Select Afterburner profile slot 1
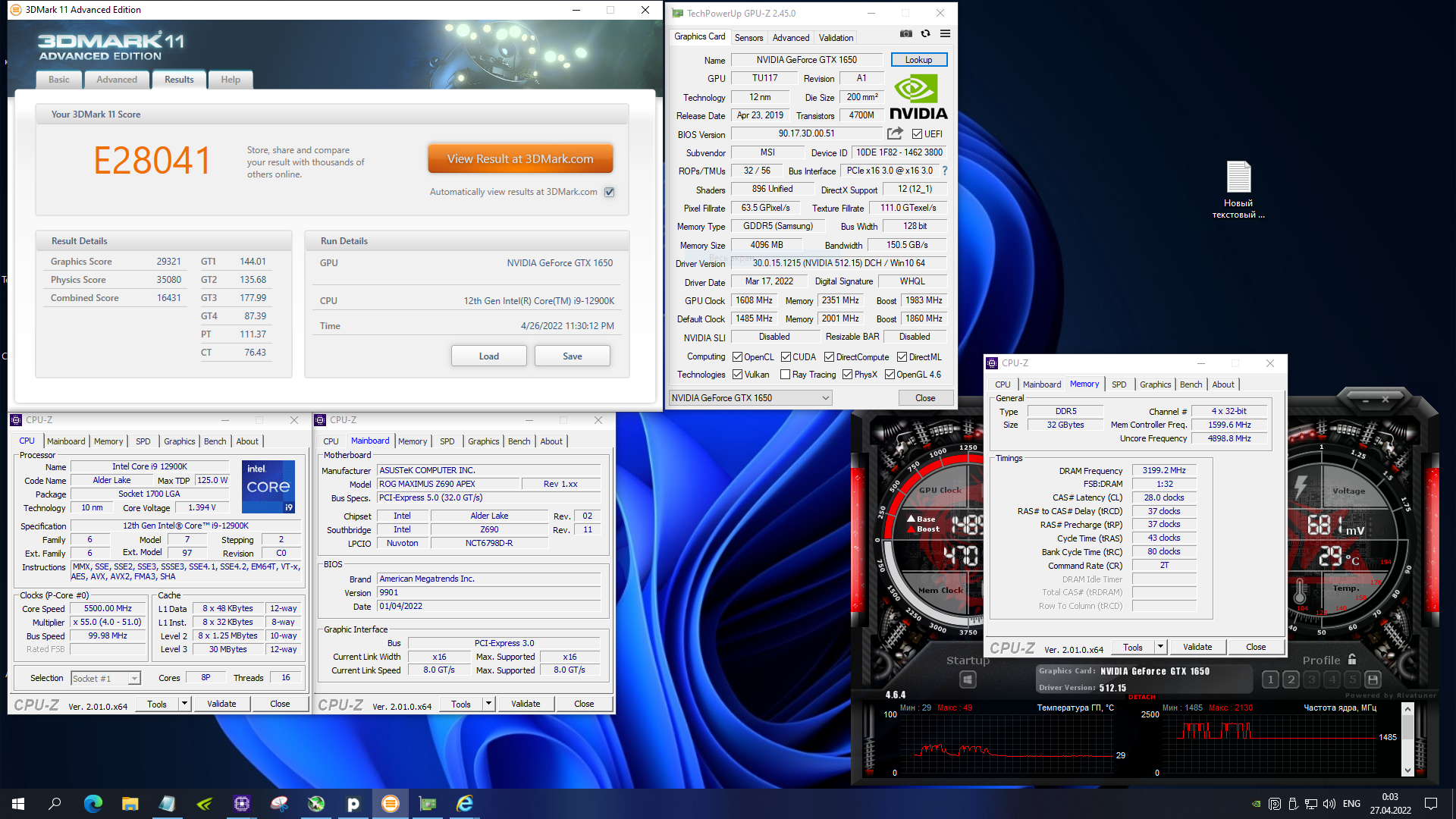The width and height of the screenshot is (1456, 819). pos(1270,679)
